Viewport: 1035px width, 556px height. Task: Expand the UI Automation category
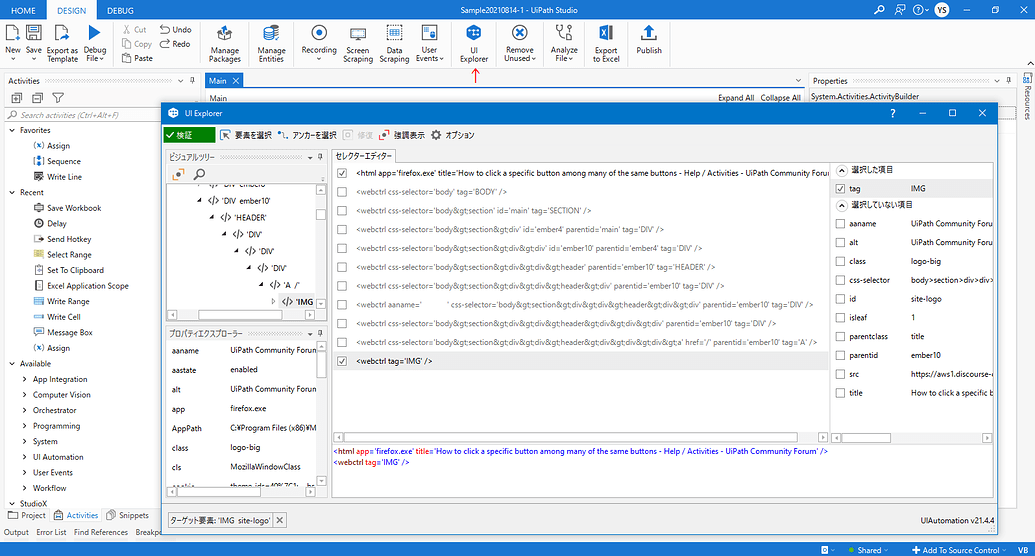point(25,457)
